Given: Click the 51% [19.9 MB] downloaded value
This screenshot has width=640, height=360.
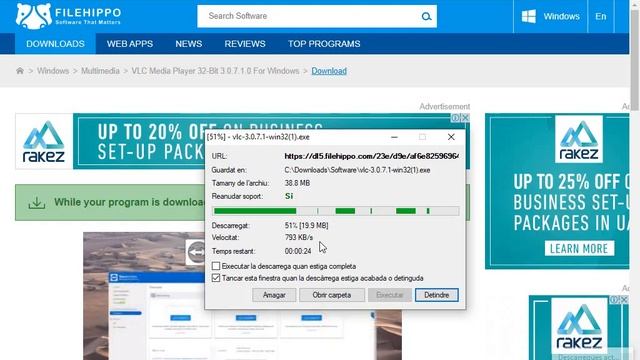Looking at the screenshot, I should click(307, 226).
